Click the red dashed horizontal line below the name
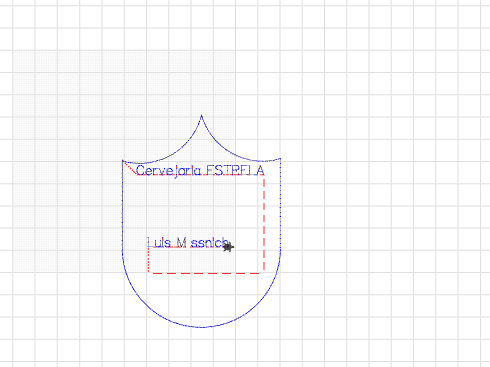The width and height of the screenshot is (490, 367). pyautogui.click(x=206, y=273)
